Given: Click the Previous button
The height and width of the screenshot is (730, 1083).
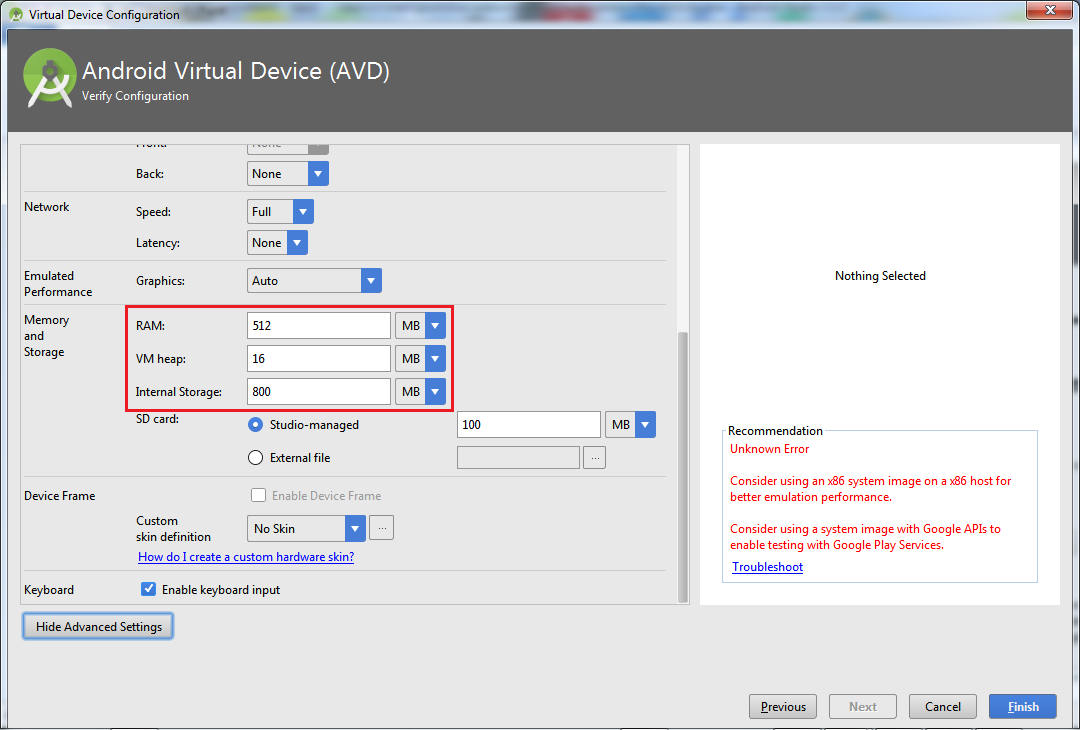Looking at the screenshot, I should (x=783, y=707).
